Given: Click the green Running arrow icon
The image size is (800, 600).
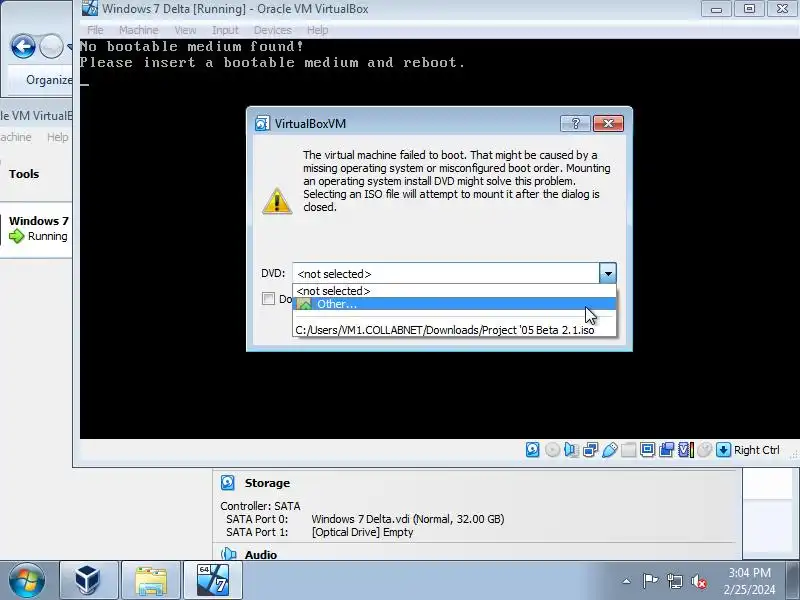Looking at the screenshot, I should pyautogui.click(x=16, y=236).
